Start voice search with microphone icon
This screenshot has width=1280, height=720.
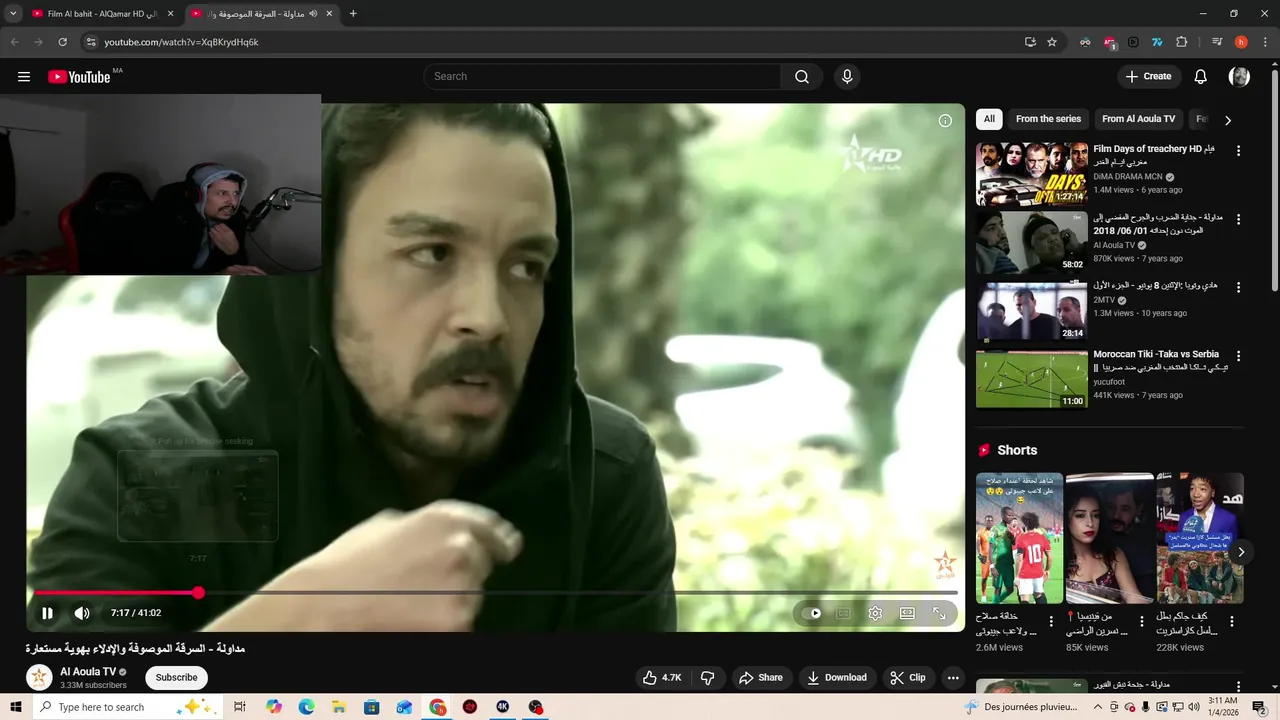pos(847,77)
